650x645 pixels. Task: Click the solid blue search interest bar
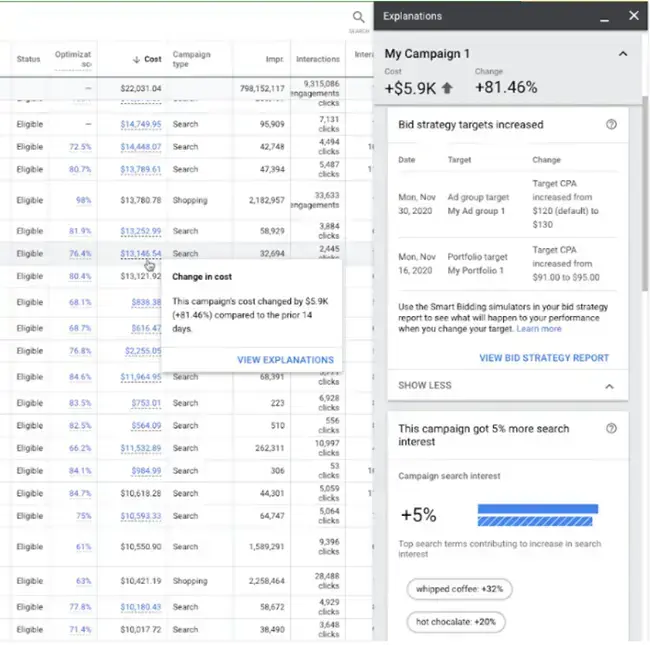coord(538,509)
